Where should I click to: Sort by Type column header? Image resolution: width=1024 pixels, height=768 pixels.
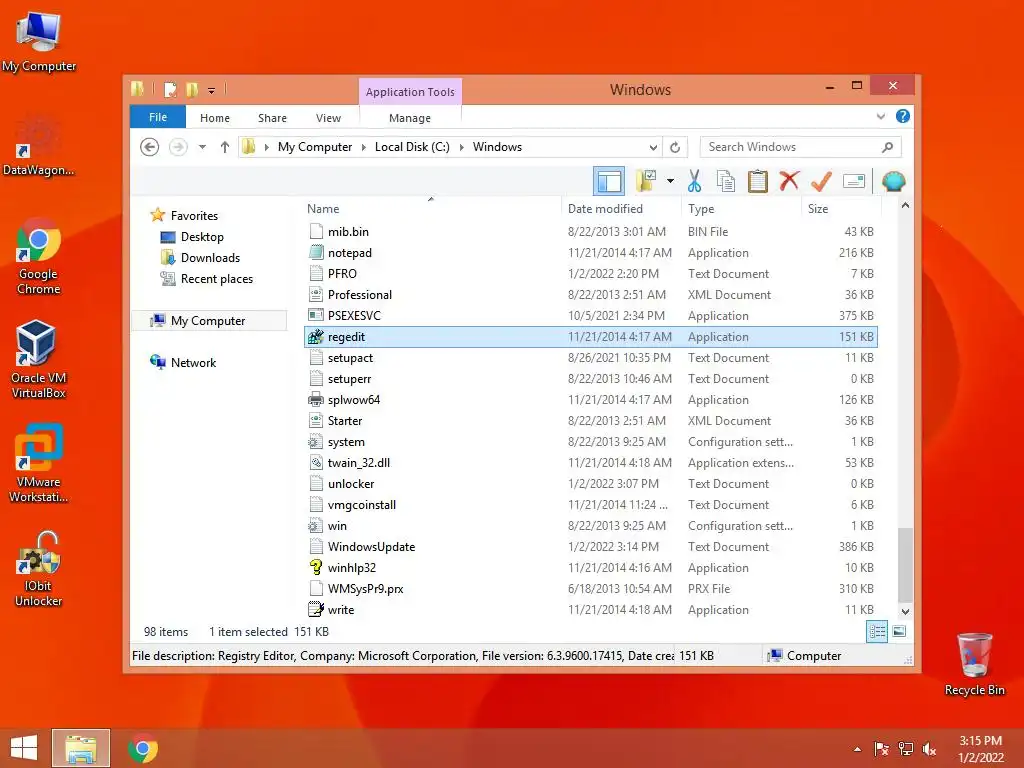[x=701, y=209]
